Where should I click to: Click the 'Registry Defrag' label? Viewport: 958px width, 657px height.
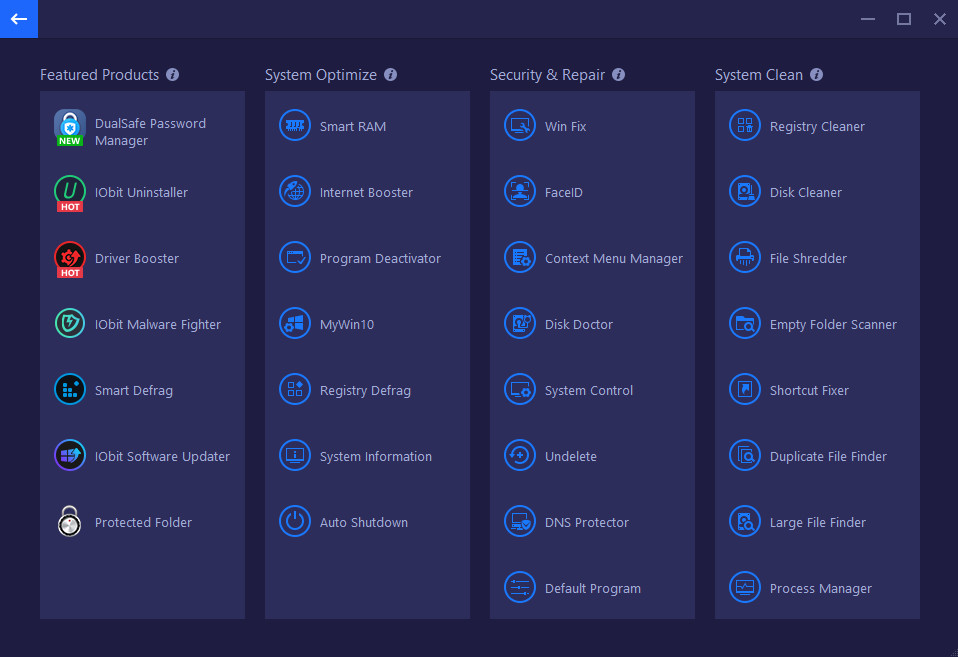[x=365, y=391]
